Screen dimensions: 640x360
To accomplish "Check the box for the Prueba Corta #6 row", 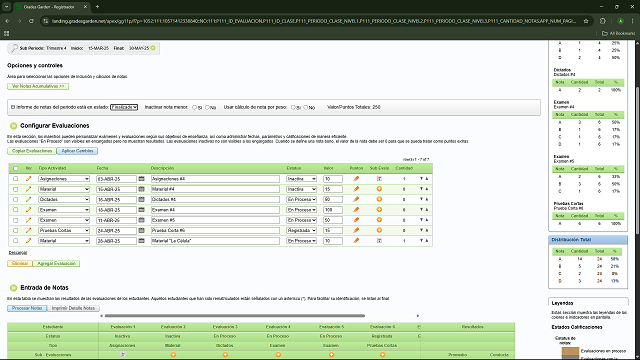I will pyautogui.click(x=16, y=230).
